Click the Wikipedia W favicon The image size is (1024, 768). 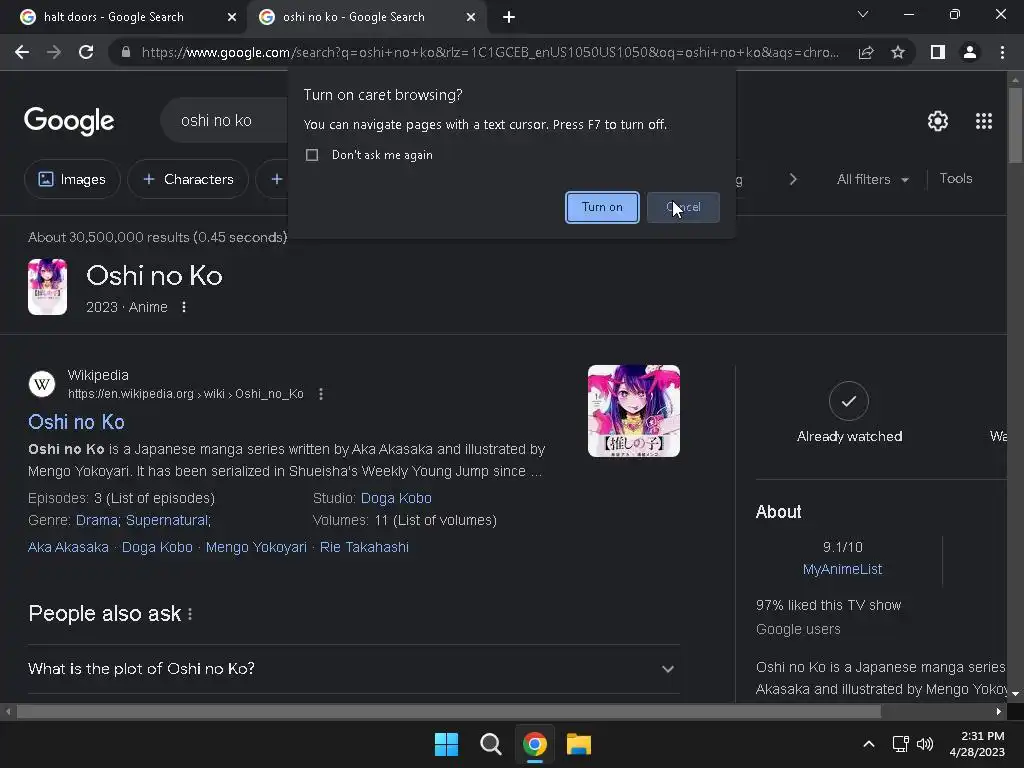tap(42, 384)
